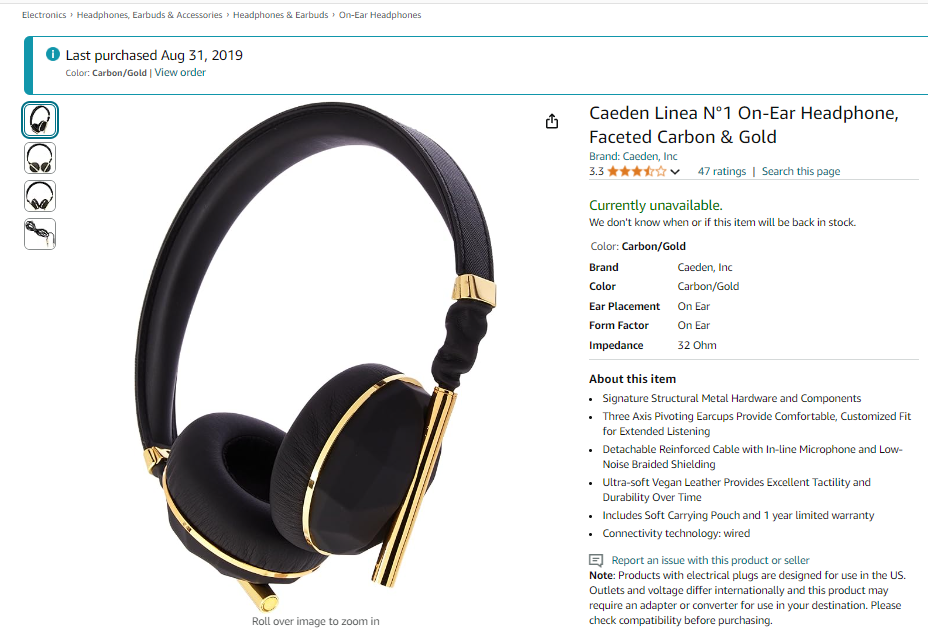Select the second front-view headphone thumbnail
The height and width of the screenshot is (643, 928).
point(40,158)
